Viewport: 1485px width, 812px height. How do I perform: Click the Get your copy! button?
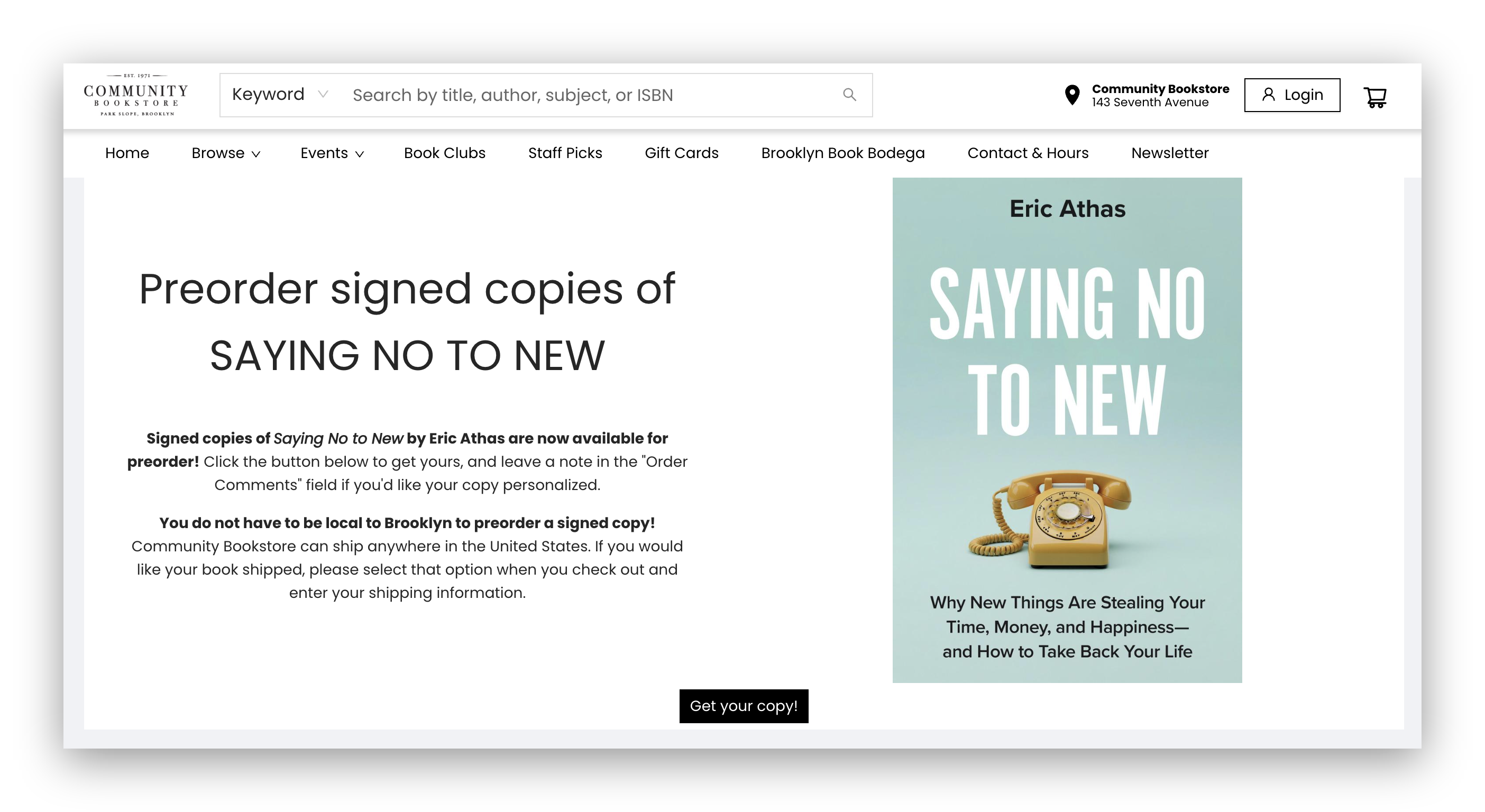744,706
